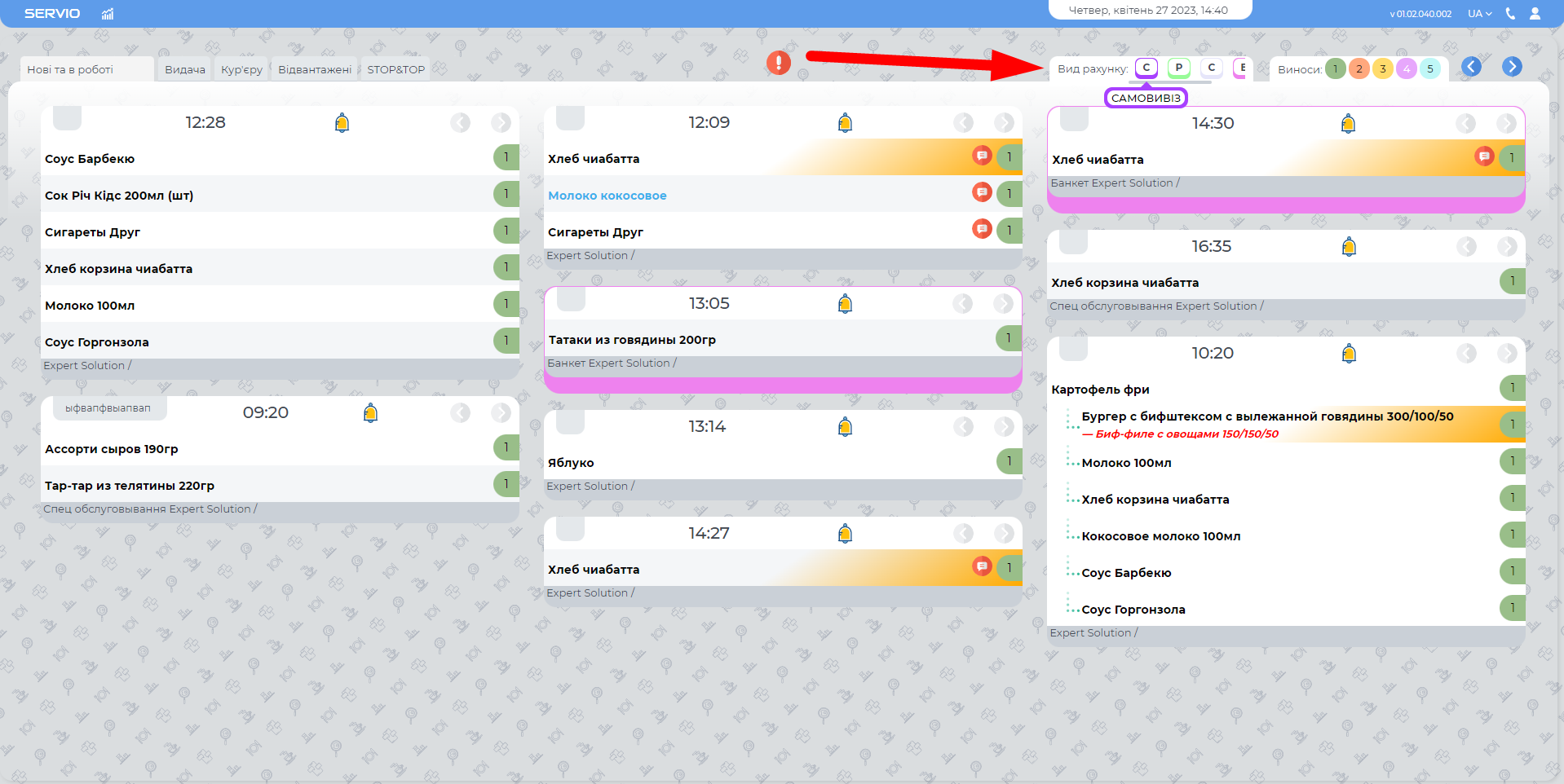Open the user profile icon
Screen dimensions: 1564x784
pyautogui.click(x=1535, y=14)
